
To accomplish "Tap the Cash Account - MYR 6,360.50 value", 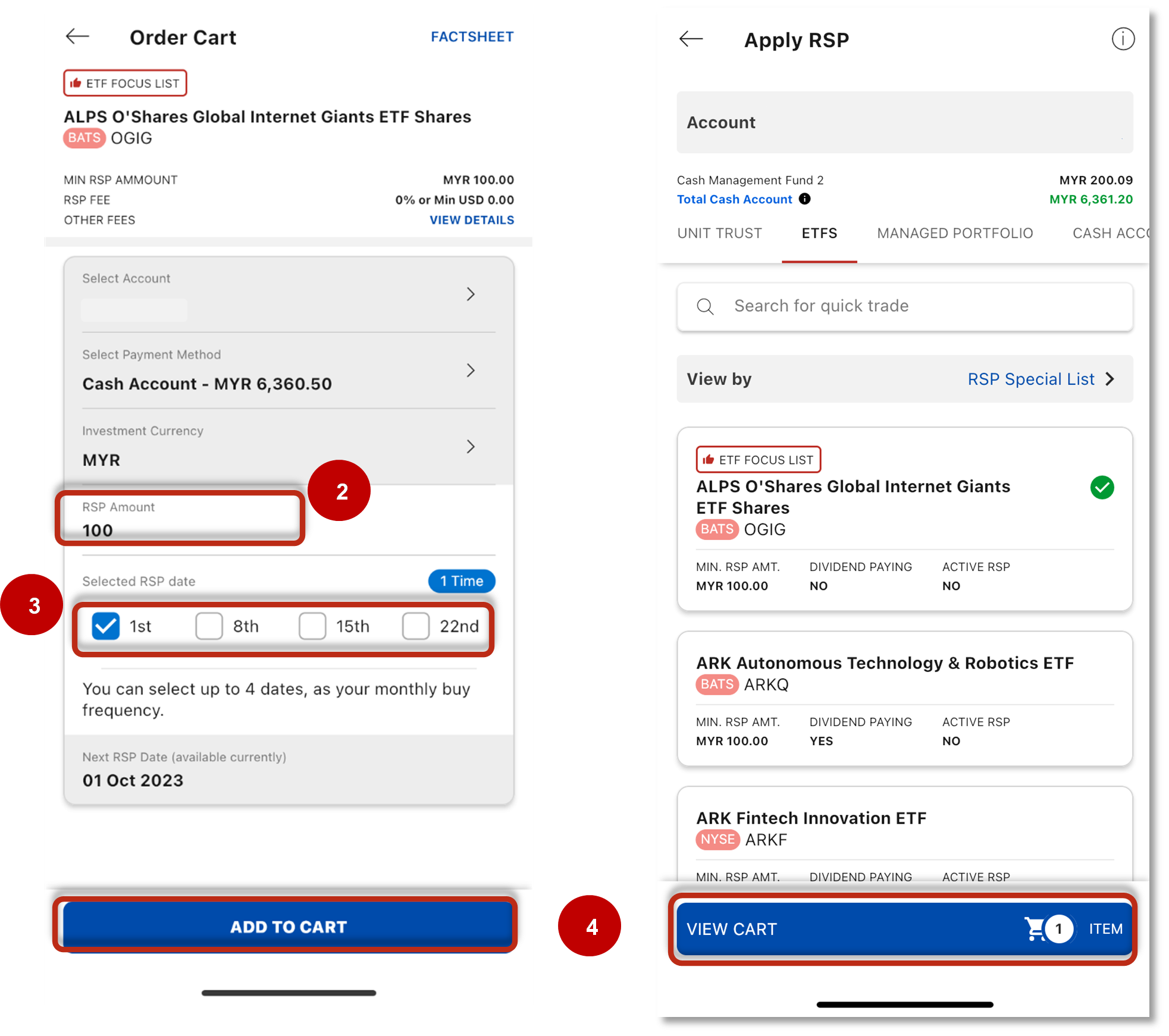I will click(207, 384).
